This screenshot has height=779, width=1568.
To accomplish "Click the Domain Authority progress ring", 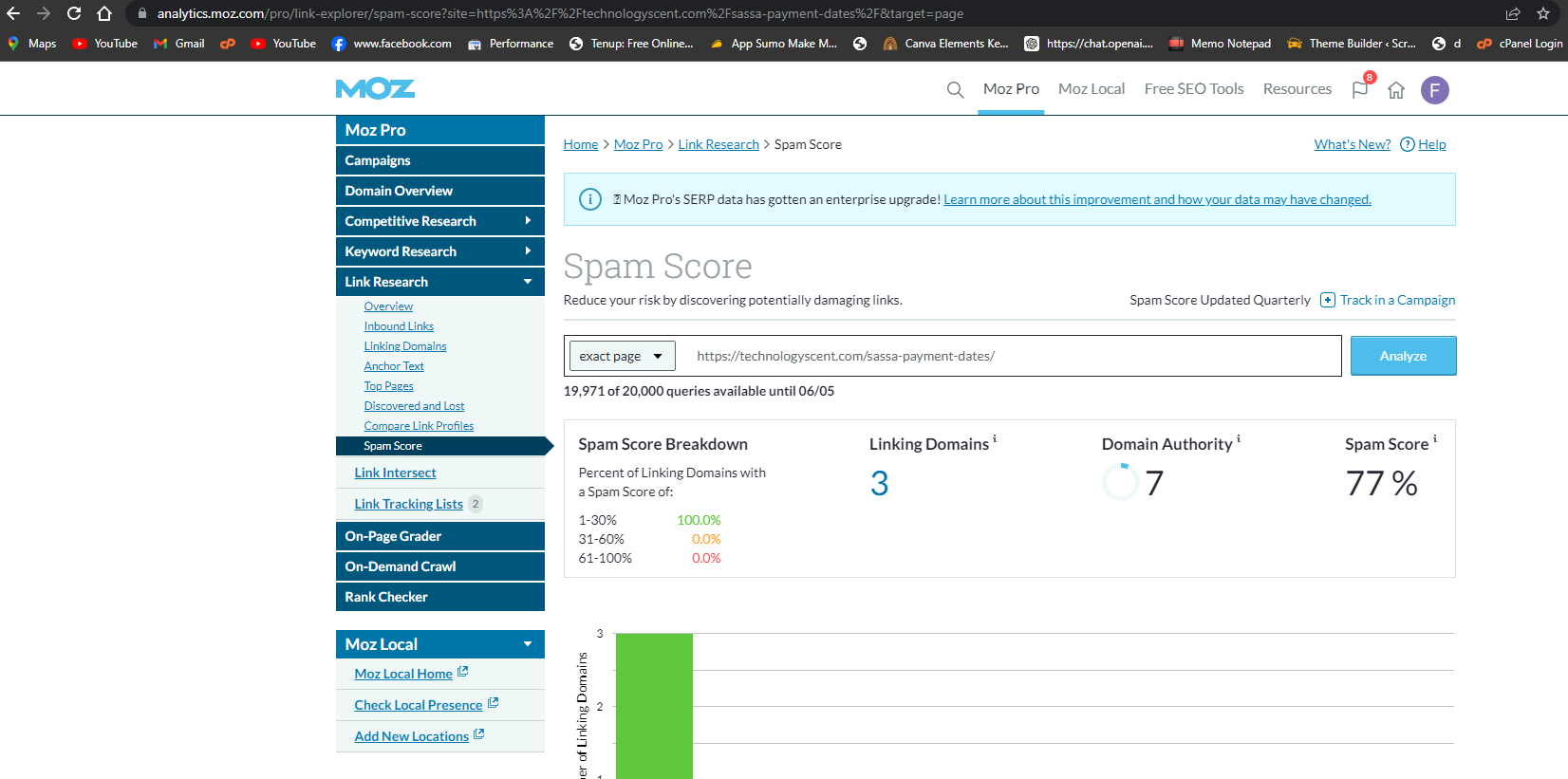I will [1120, 482].
